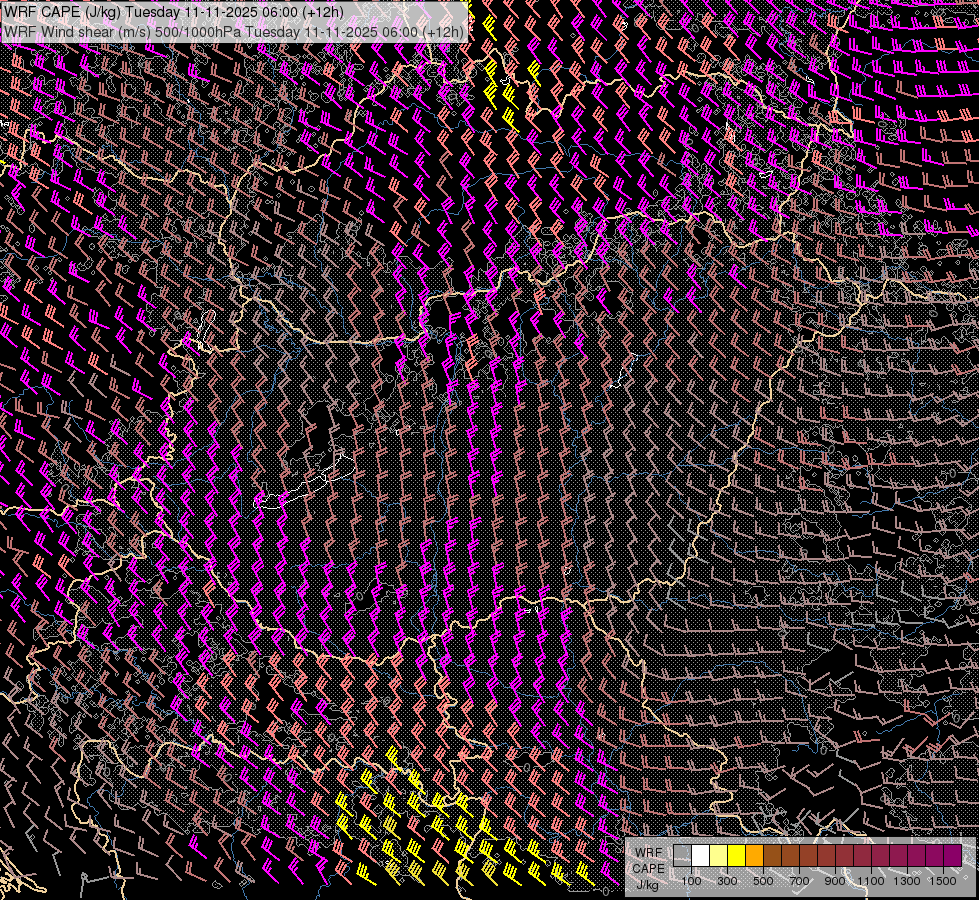Click the 700 legend value
This screenshot has width=979, height=900.
pyautogui.click(x=799, y=881)
